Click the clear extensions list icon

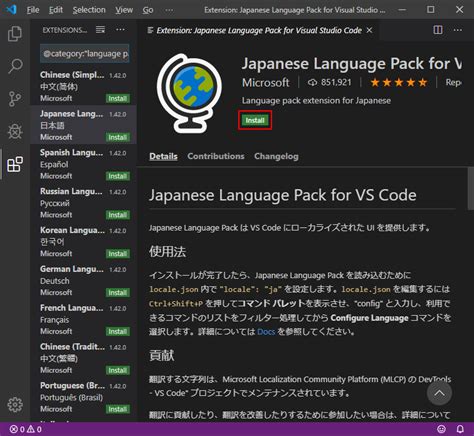(x=100, y=30)
